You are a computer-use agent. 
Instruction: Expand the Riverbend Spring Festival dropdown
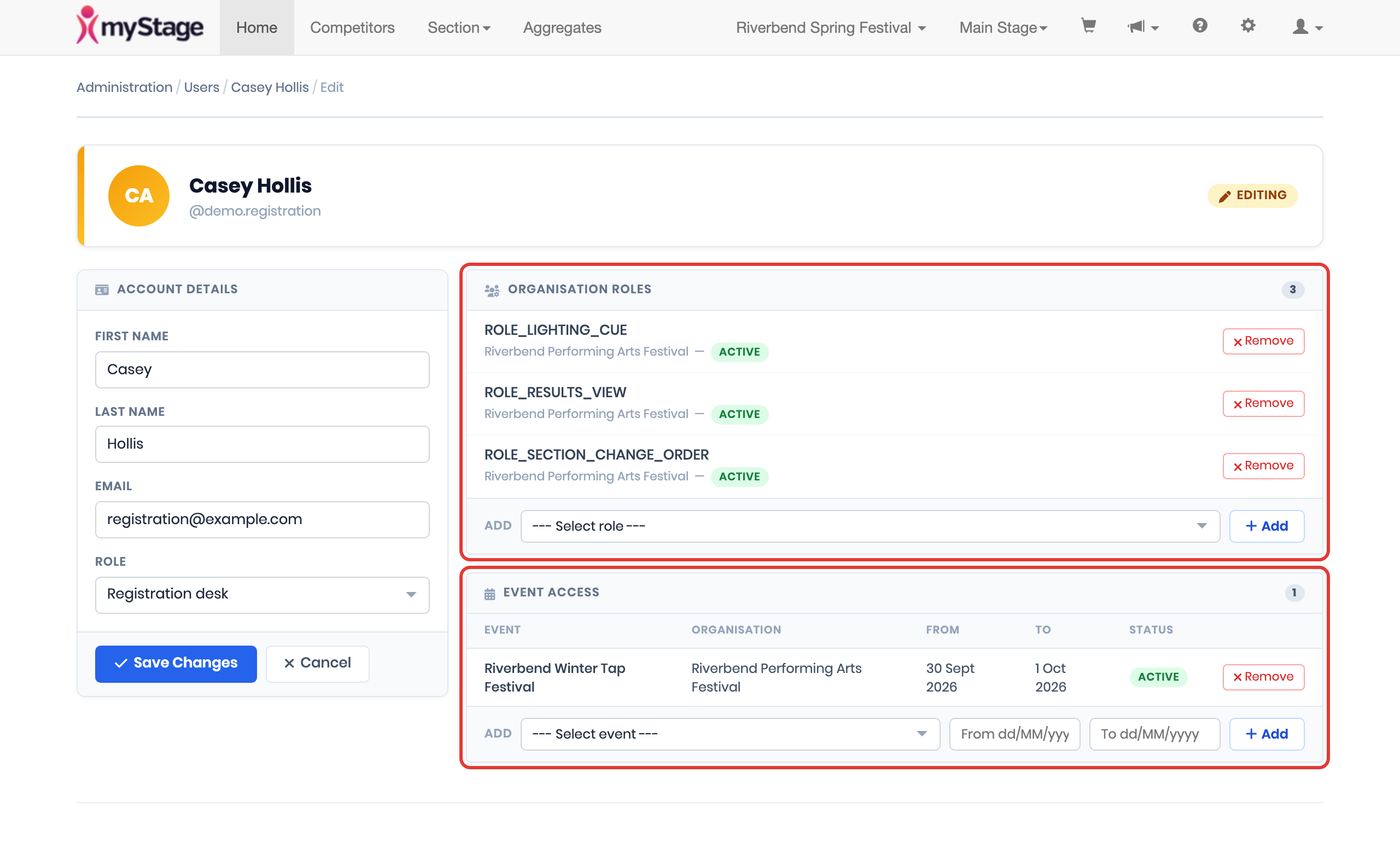[831, 27]
